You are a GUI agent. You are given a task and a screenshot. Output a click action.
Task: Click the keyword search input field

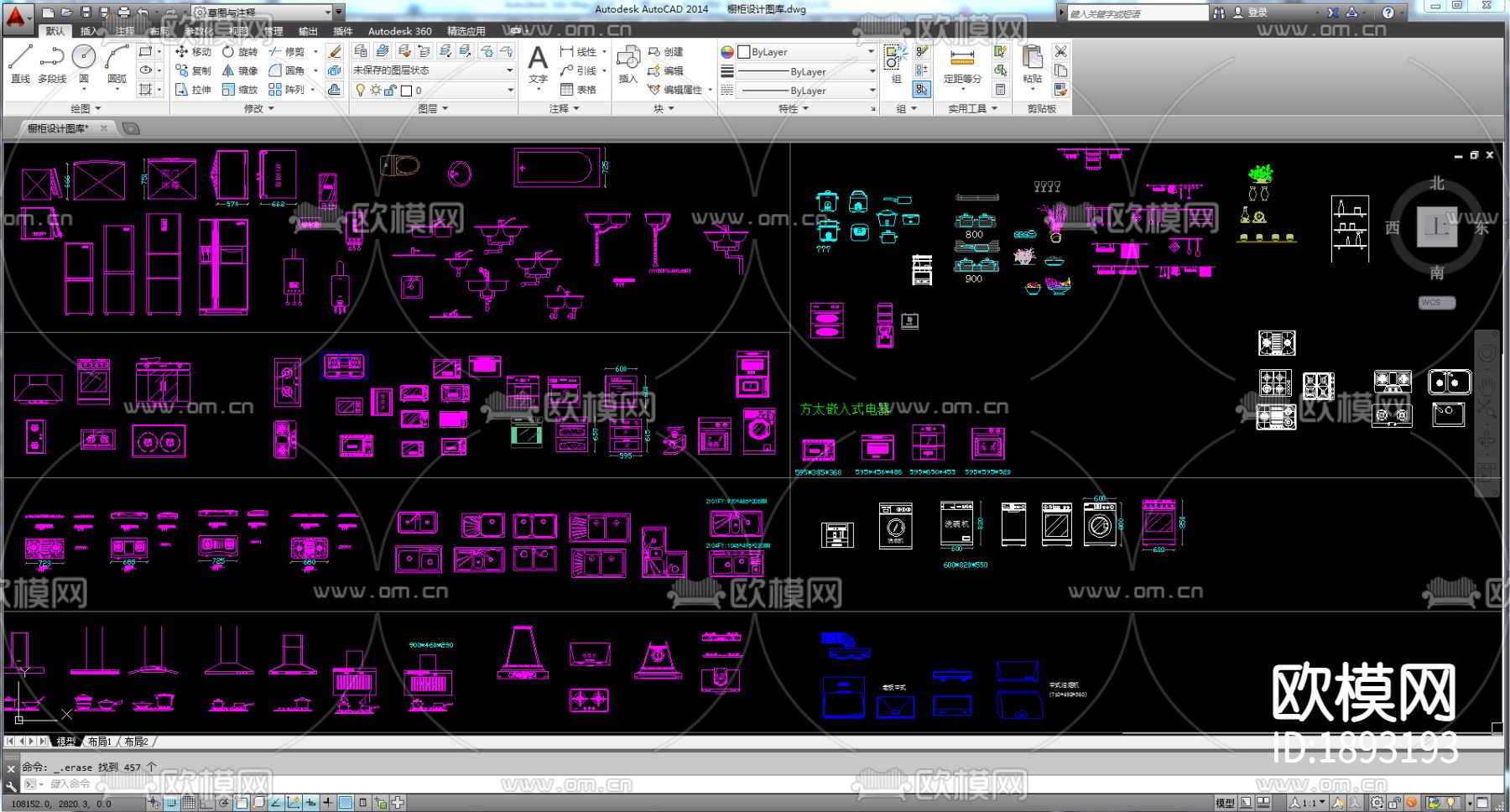click(1137, 13)
